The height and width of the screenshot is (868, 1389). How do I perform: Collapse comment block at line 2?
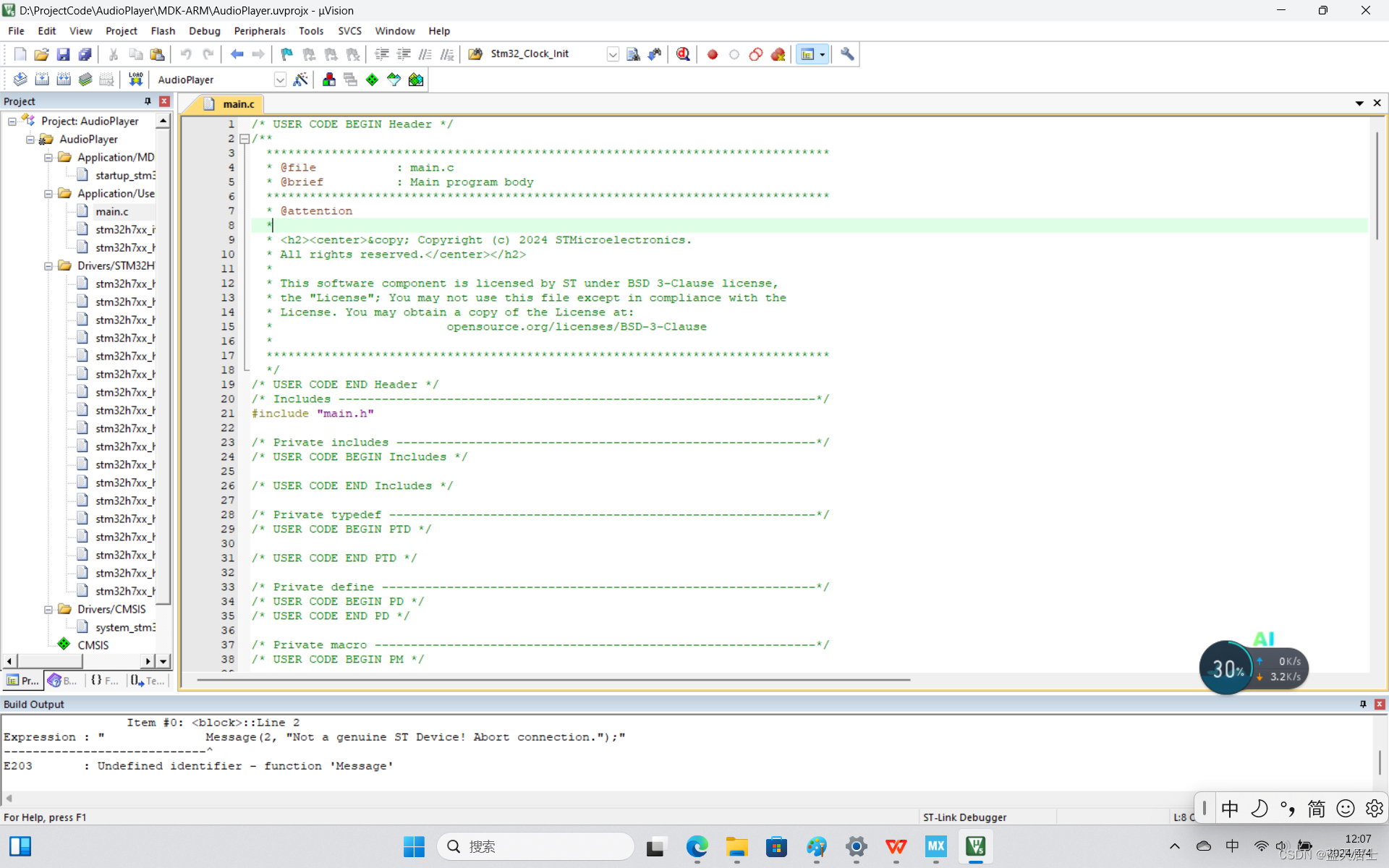click(x=245, y=138)
